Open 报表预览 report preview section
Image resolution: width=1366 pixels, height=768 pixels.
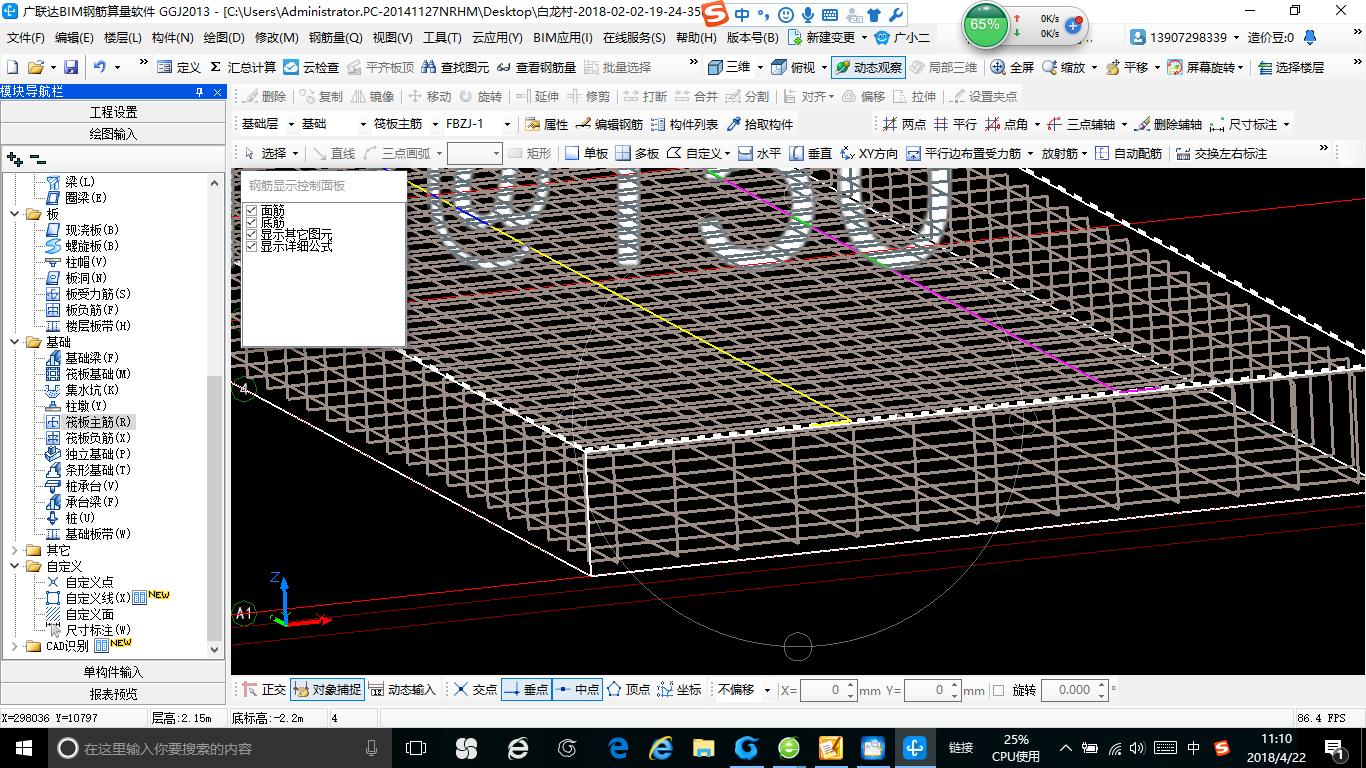(113, 693)
